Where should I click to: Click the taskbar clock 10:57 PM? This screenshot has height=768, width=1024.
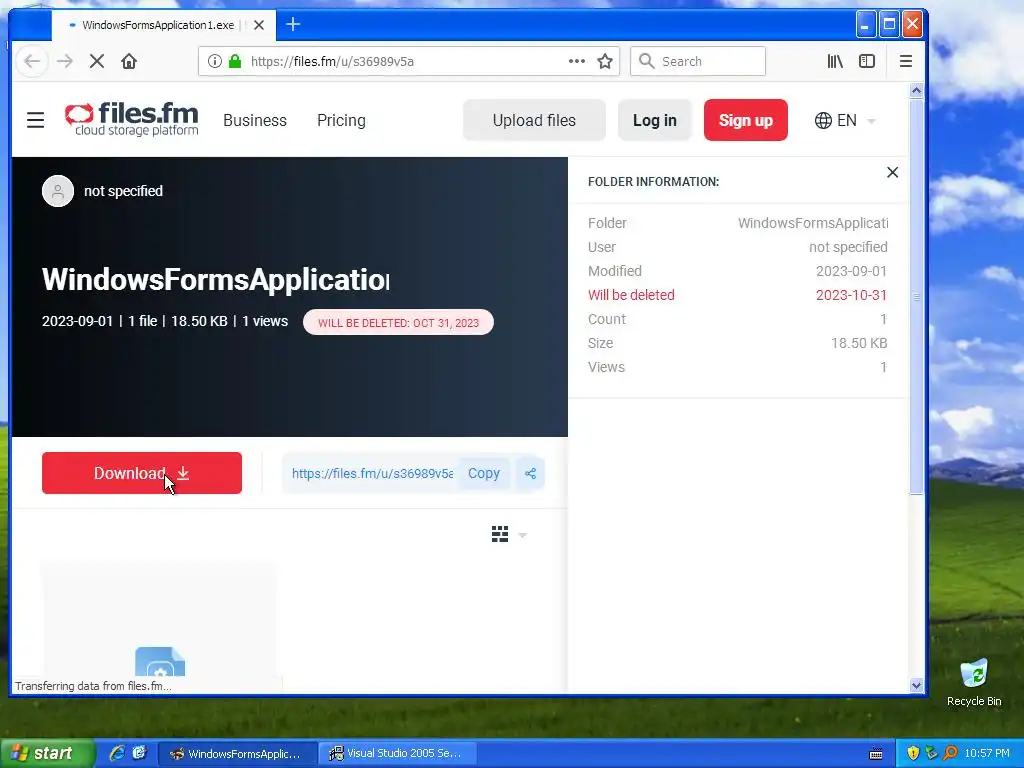point(987,754)
